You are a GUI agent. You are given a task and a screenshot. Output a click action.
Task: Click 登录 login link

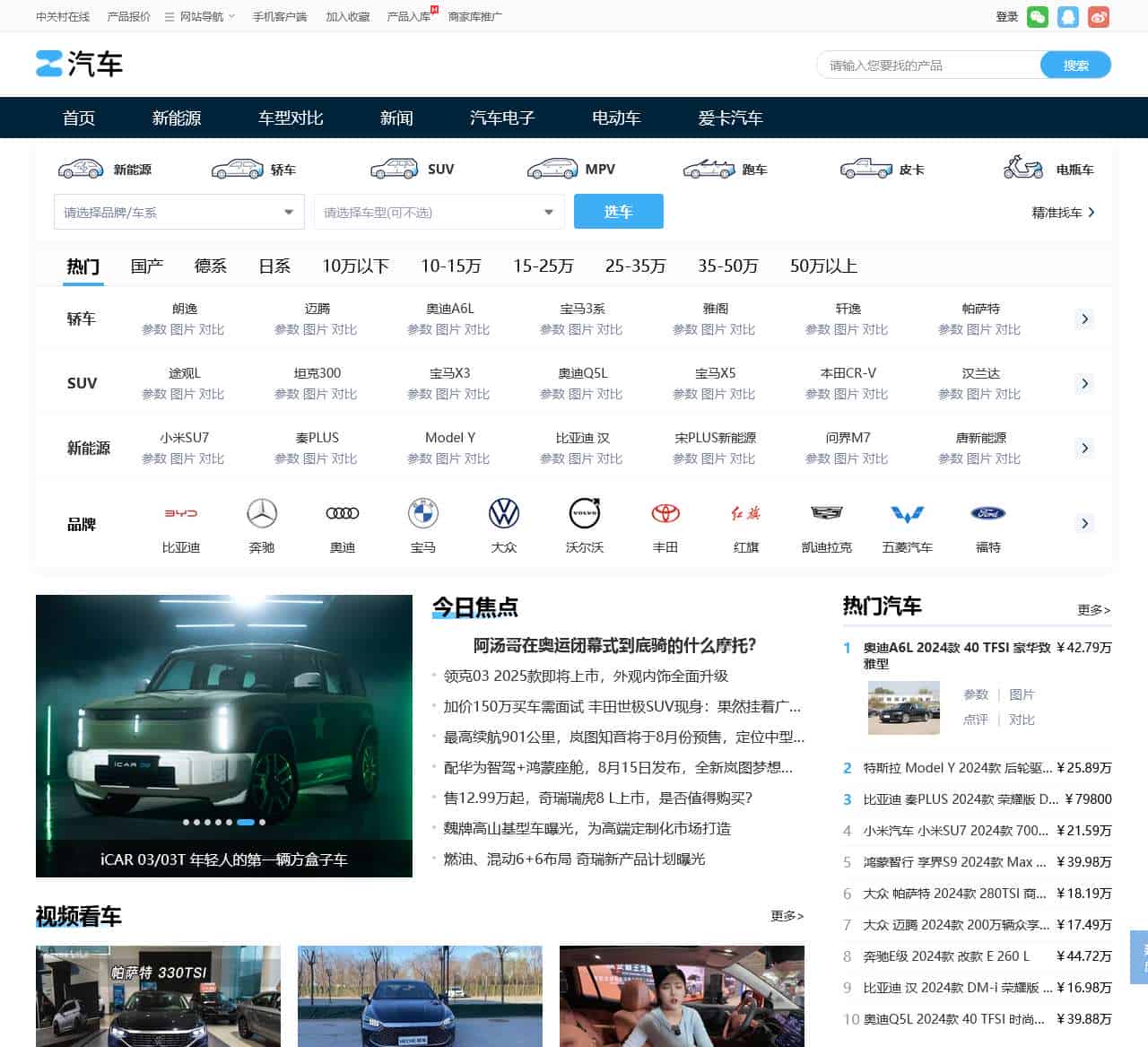pyautogui.click(x=1007, y=16)
